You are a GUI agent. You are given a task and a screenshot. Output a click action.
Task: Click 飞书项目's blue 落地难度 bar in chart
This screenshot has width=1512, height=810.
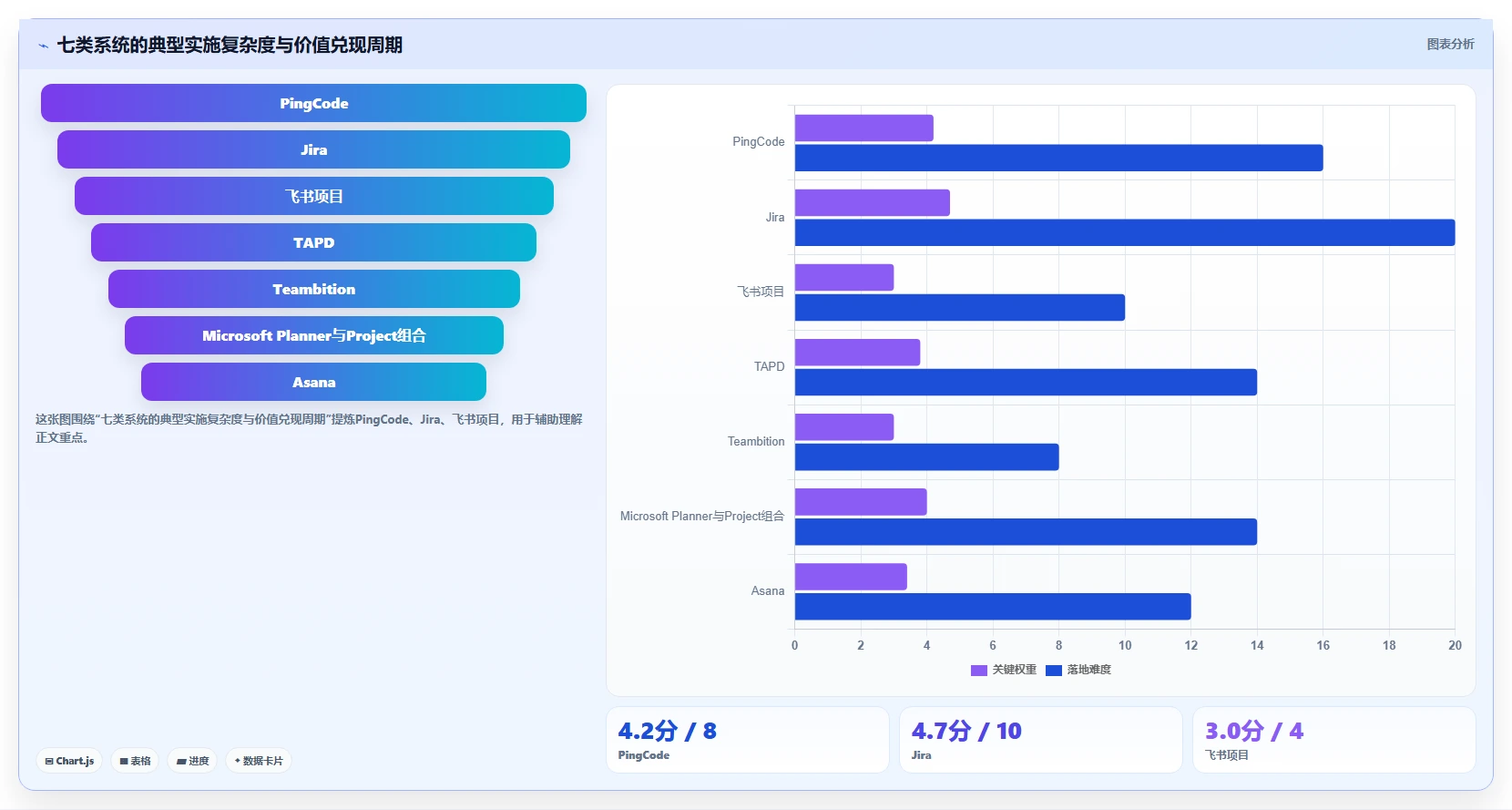point(960,307)
